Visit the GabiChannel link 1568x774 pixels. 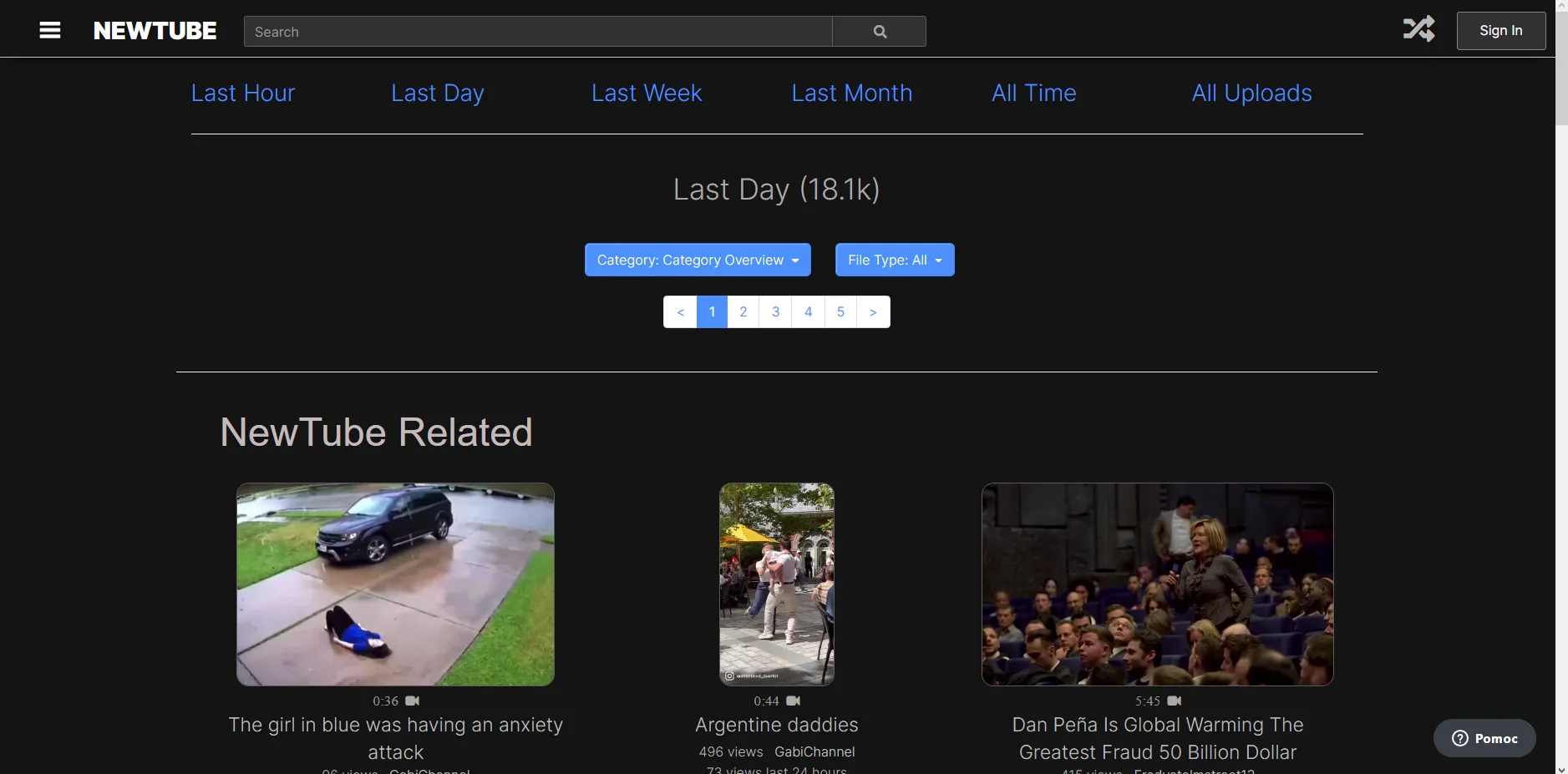tap(814, 751)
